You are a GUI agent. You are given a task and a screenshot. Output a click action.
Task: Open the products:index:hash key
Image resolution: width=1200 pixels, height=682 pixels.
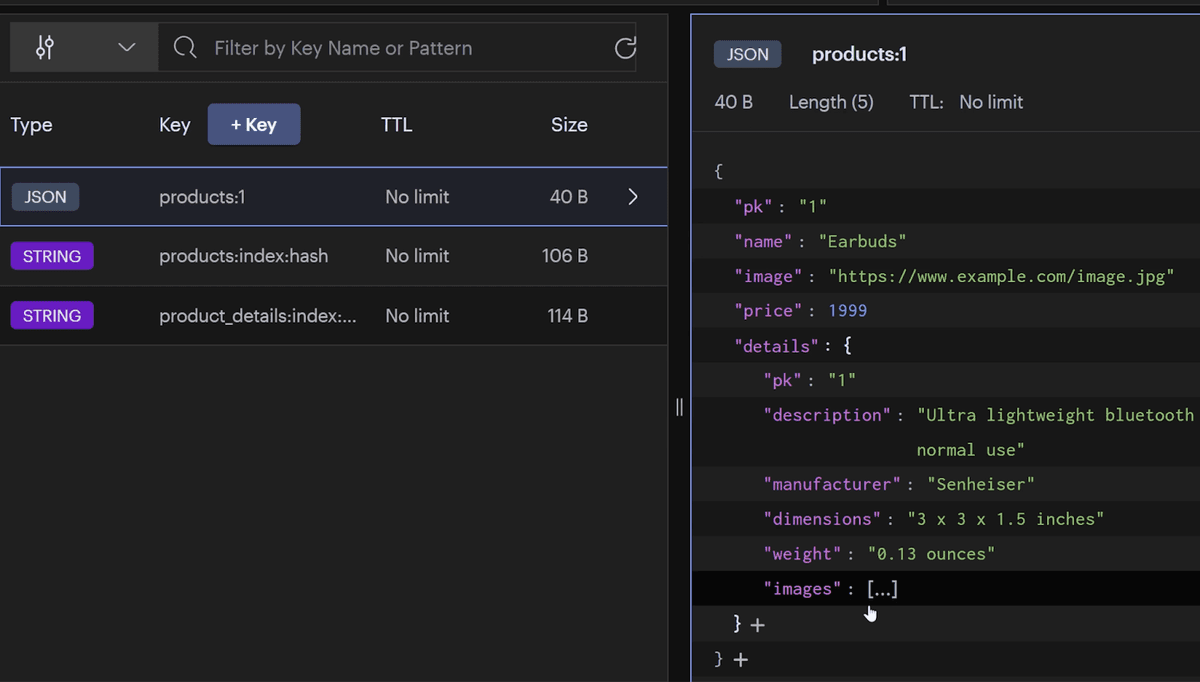[x=243, y=256]
